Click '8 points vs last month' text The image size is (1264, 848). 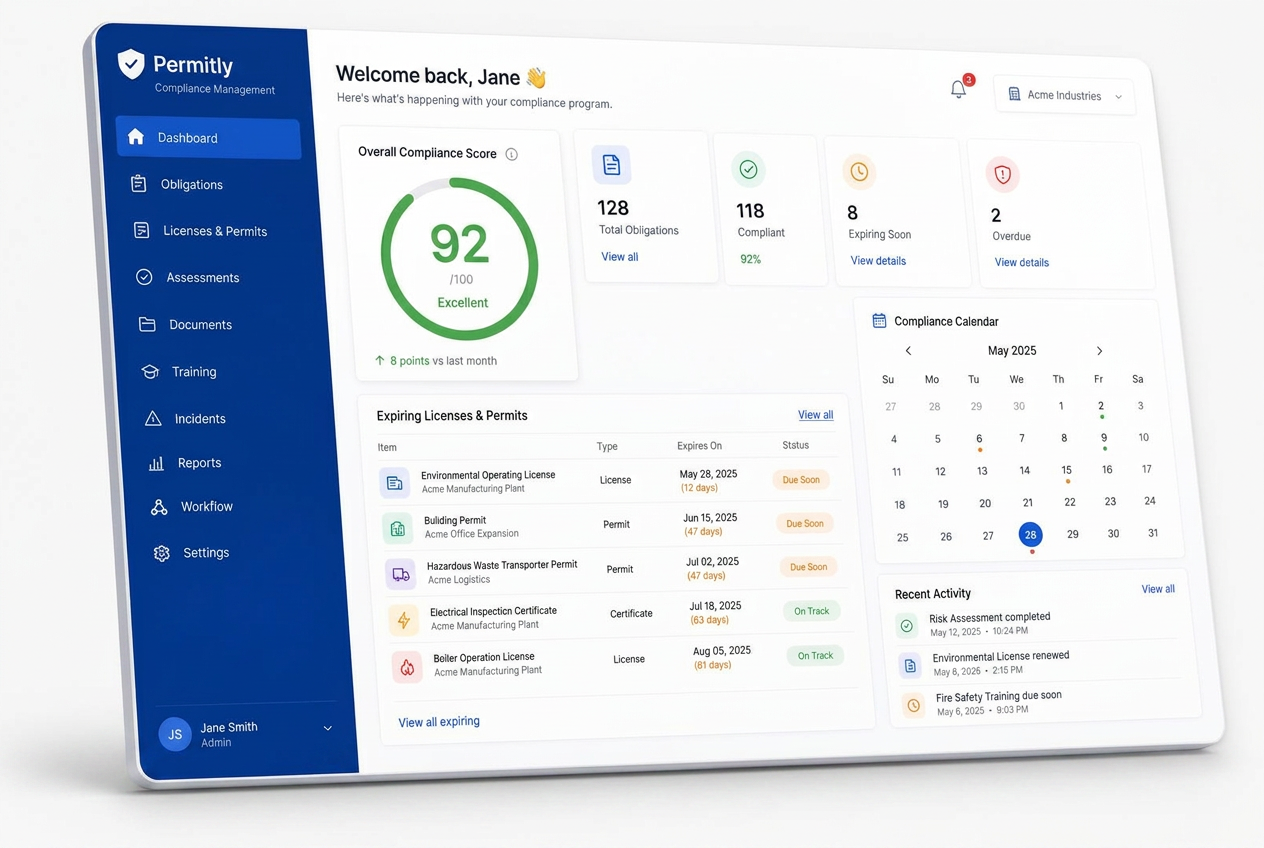443,361
